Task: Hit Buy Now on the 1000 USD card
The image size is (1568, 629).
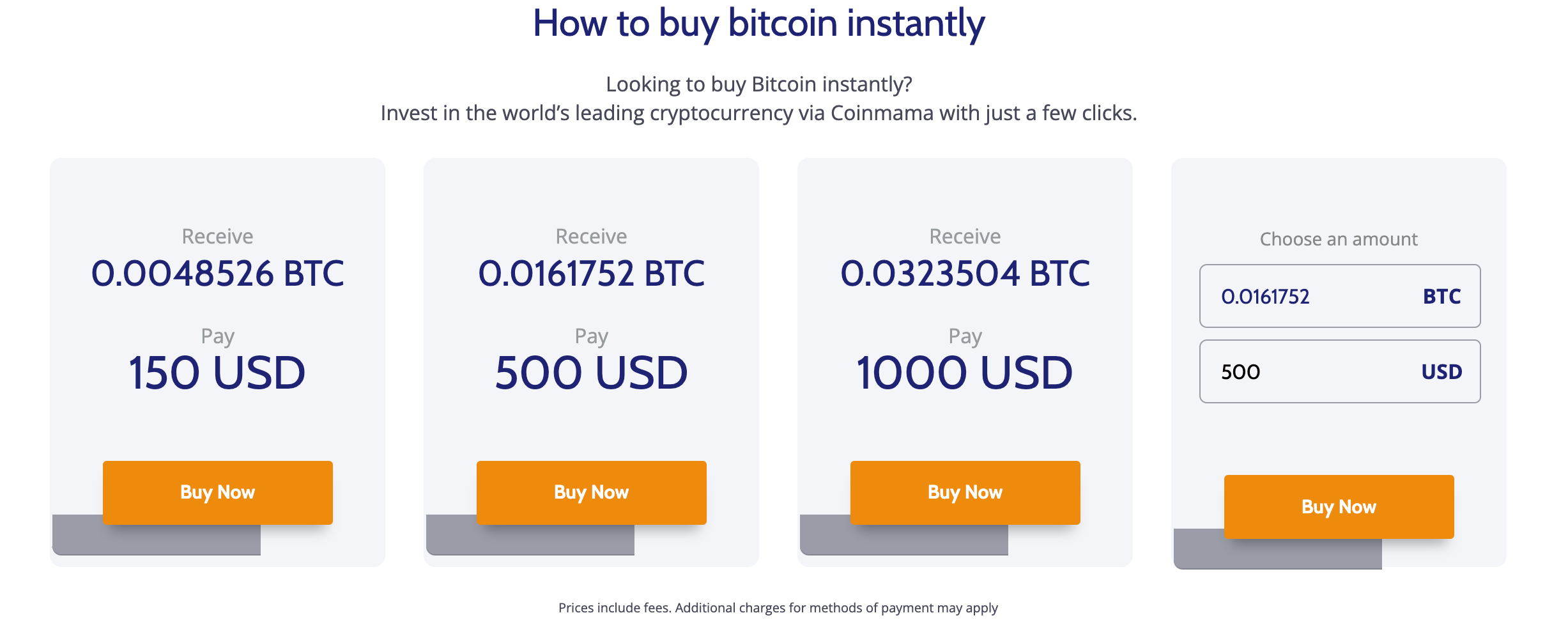Action: click(965, 492)
